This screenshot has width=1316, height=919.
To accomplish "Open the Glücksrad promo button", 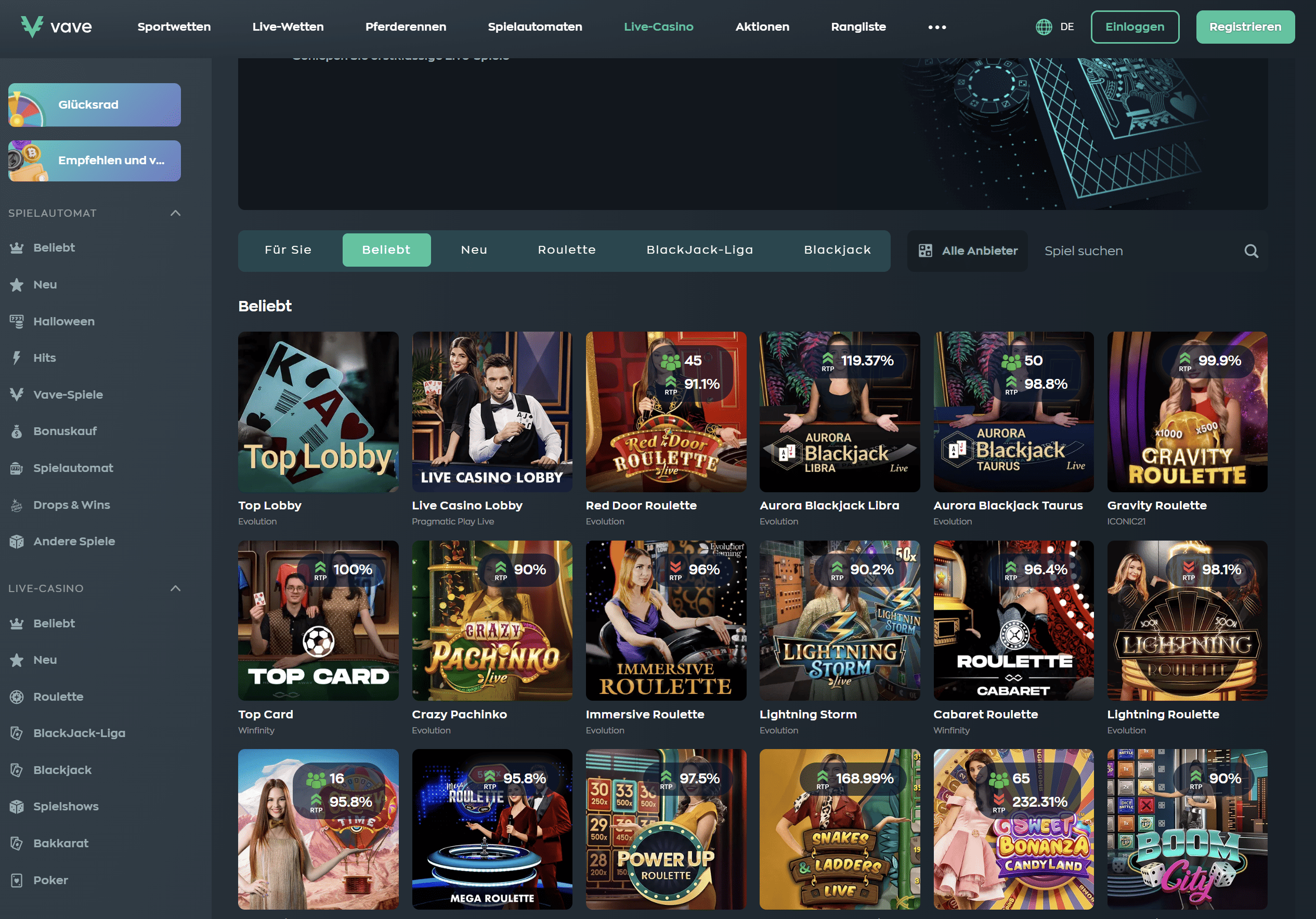I will tap(95, 105).
